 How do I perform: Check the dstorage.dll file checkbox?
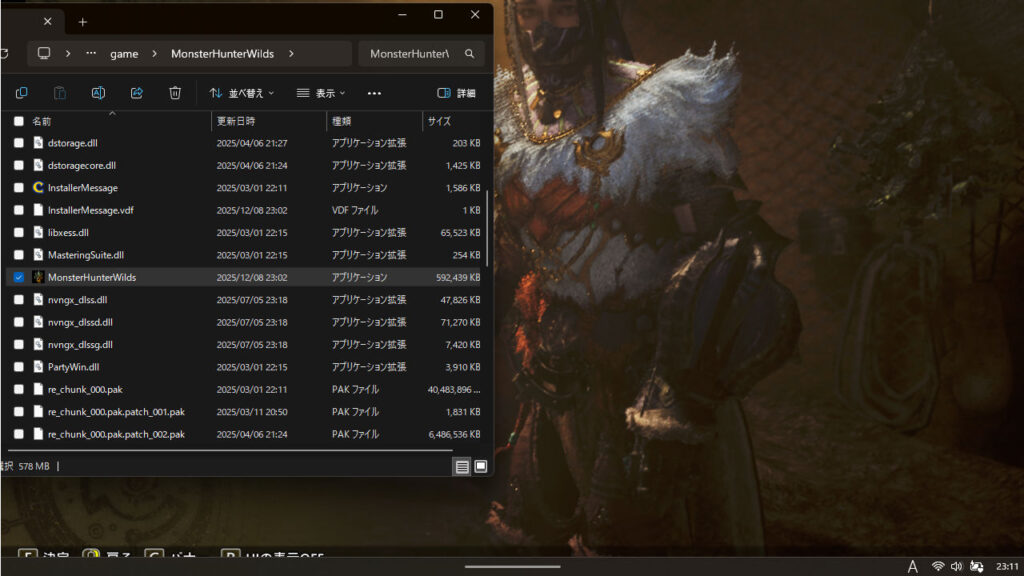18,142
